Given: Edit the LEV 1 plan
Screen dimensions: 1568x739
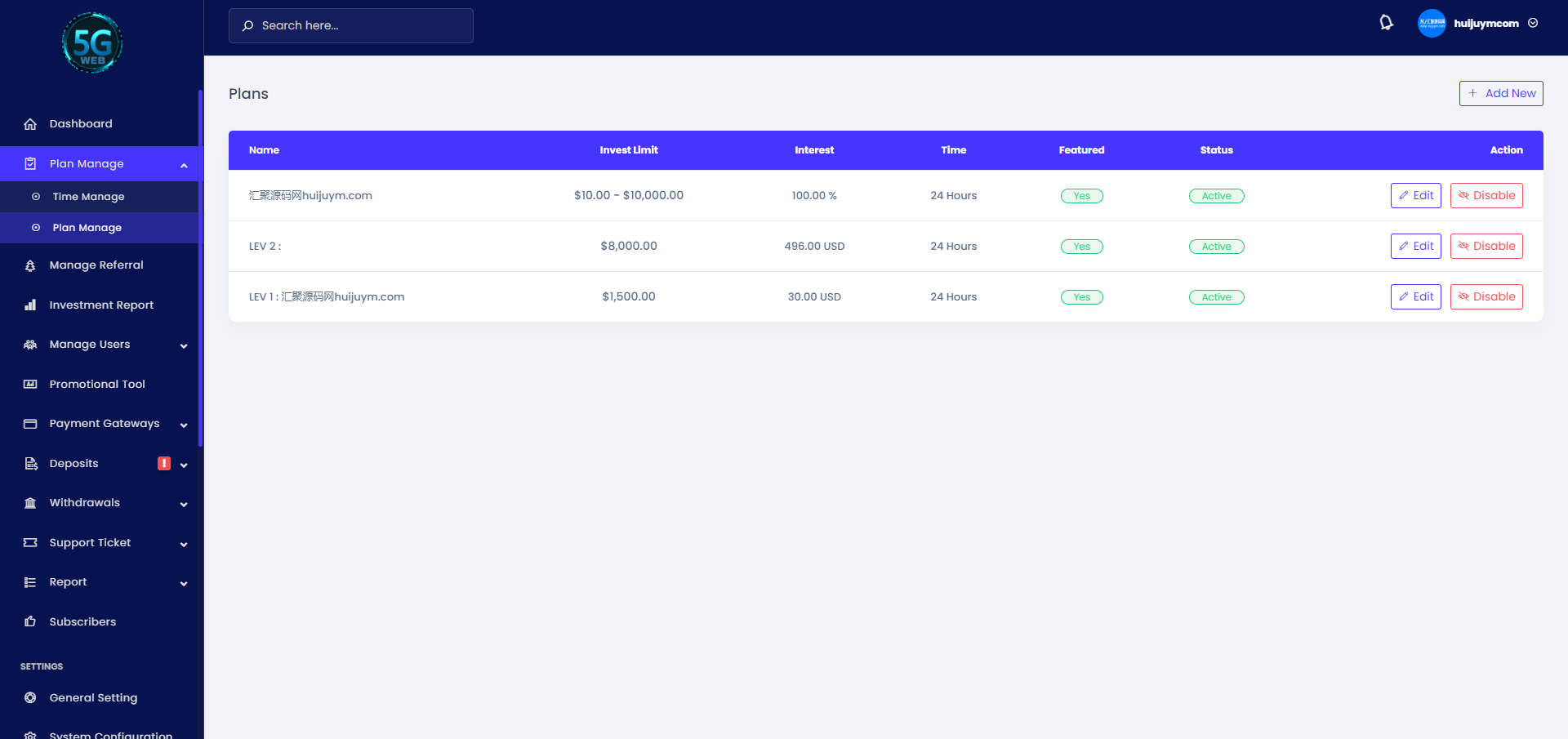Looking at the screenshot, I should (x=1416, y=296).
